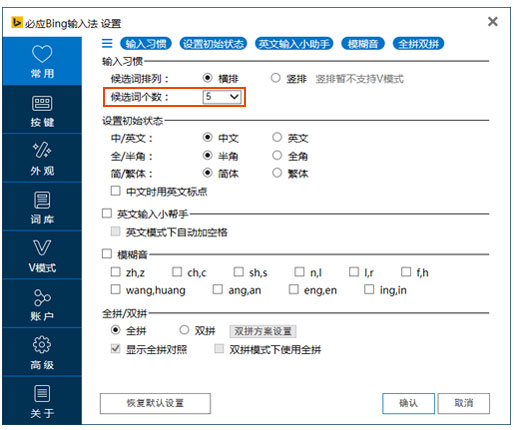514x430 pixels.
Task: Check the ang,an fuzzy option
Action: pos(218,289)
